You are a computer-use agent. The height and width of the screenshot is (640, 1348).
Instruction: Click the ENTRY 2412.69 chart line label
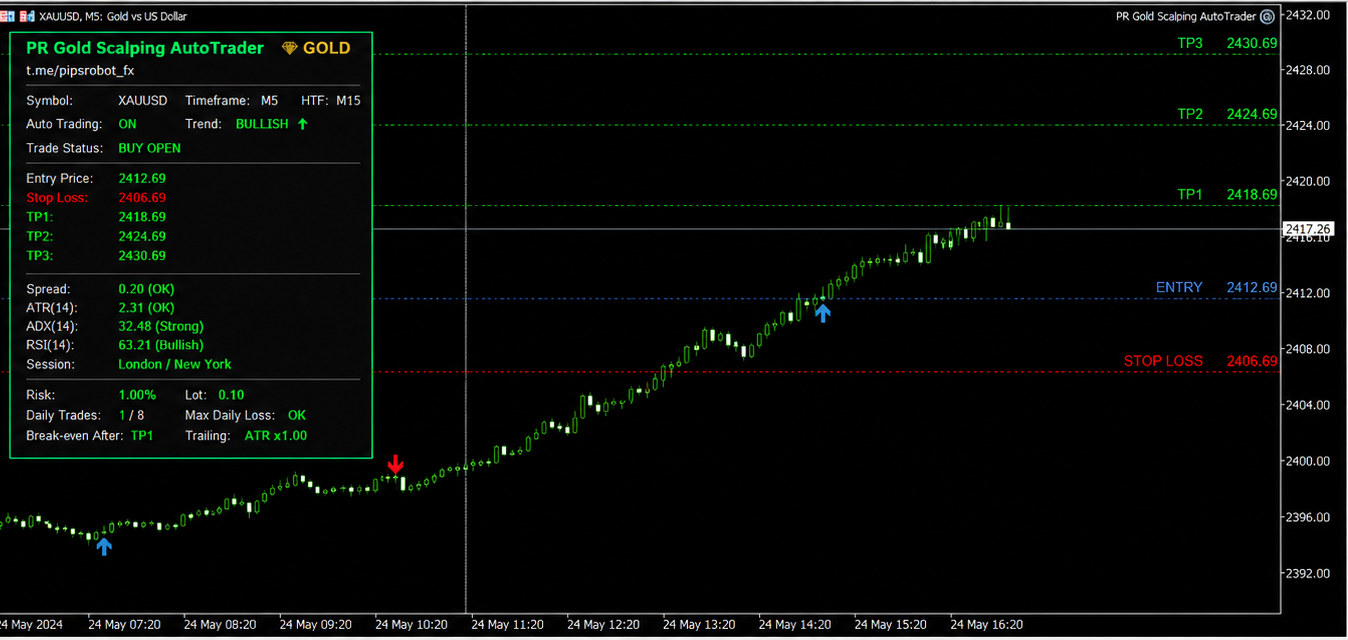coord(1217,287)
